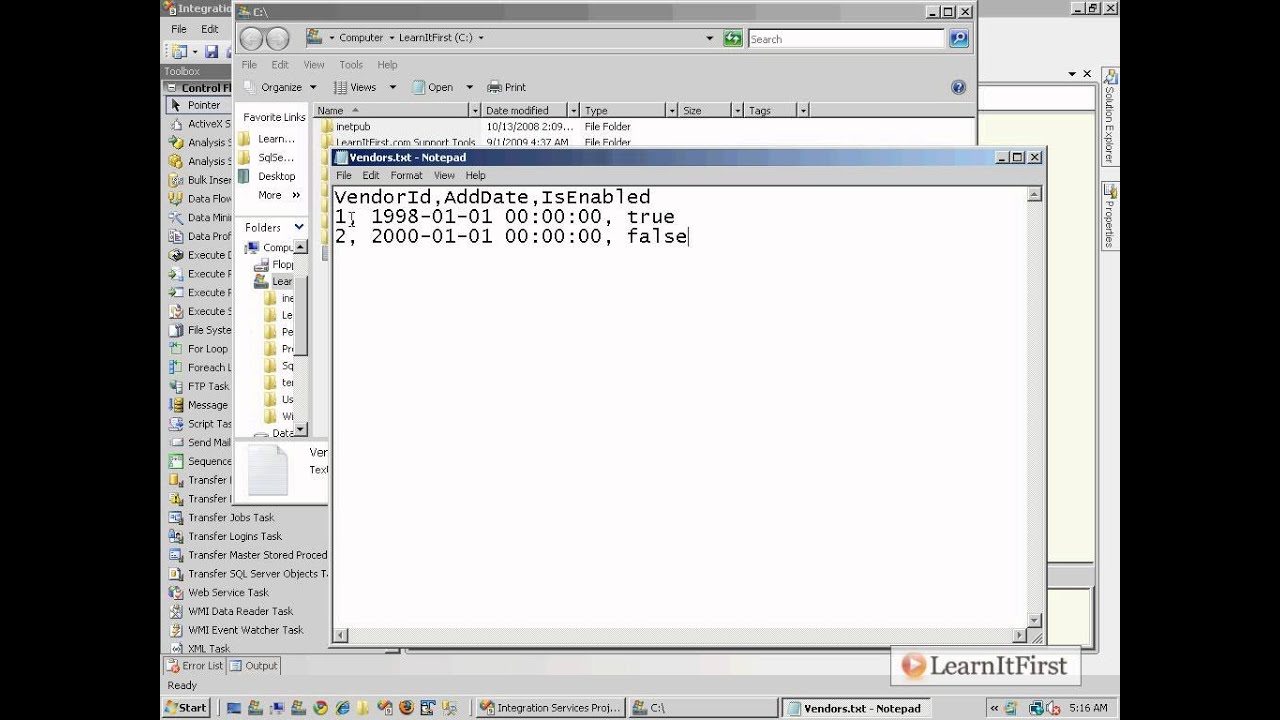Expand the Type column filter dropdown

672,110
